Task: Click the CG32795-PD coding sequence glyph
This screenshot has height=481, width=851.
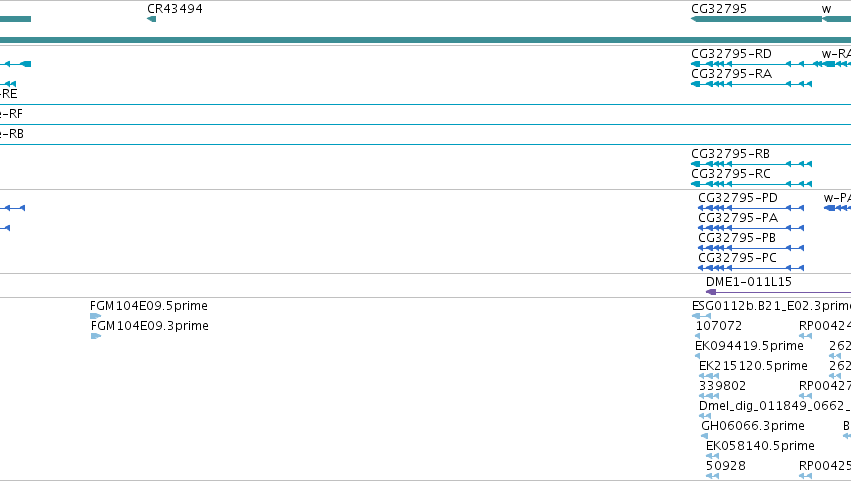Action: (751, 208)
